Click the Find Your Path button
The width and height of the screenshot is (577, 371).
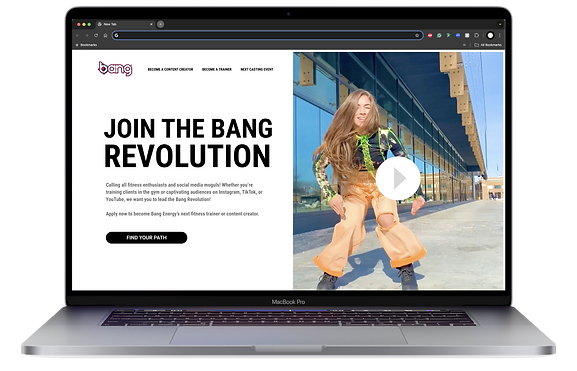coord(146,238)
